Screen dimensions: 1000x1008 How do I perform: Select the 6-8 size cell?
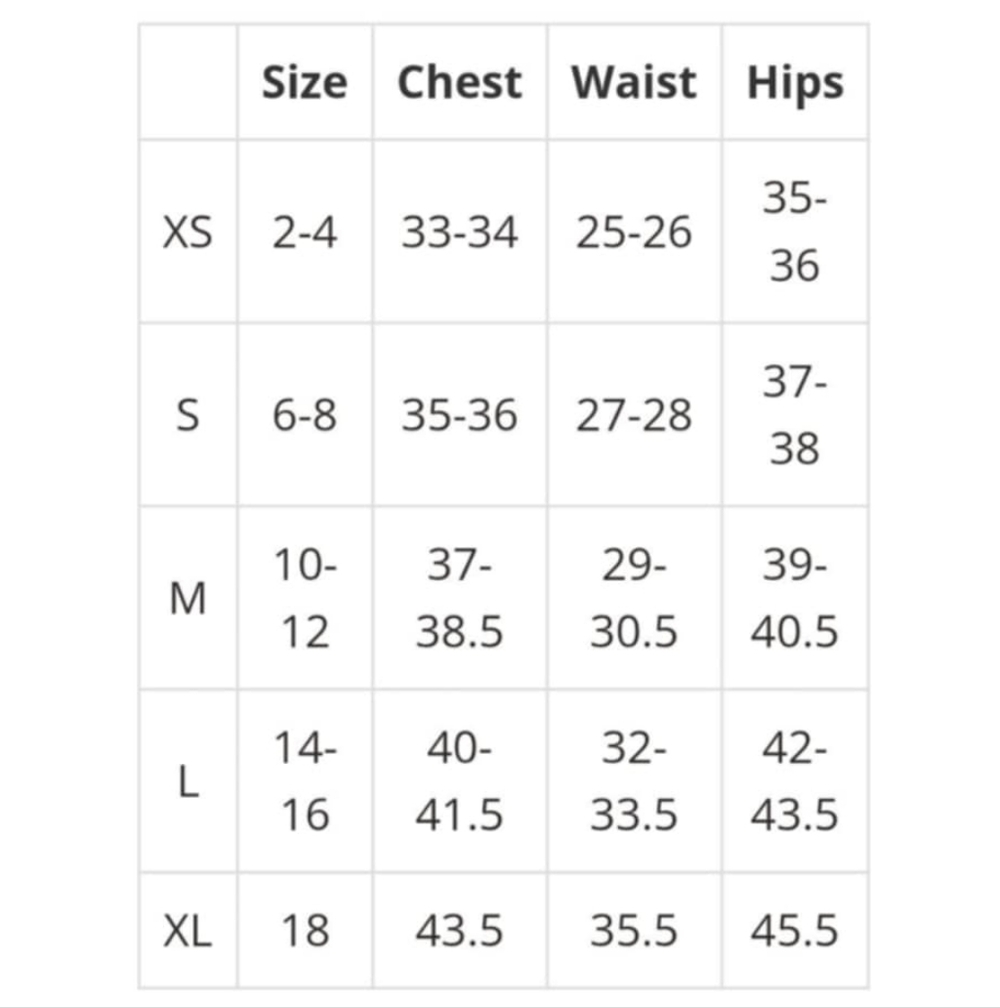click(304, 416)
